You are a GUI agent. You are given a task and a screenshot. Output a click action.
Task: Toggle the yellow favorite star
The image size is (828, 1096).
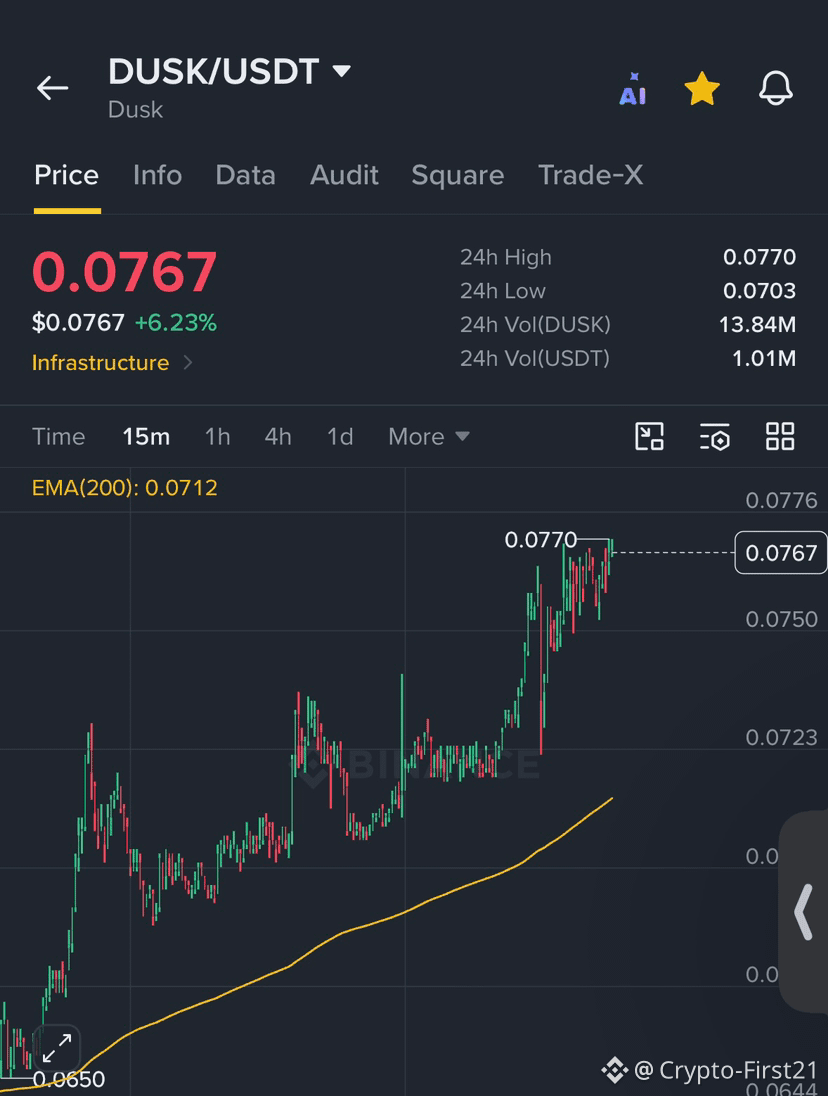click(702, 89)
